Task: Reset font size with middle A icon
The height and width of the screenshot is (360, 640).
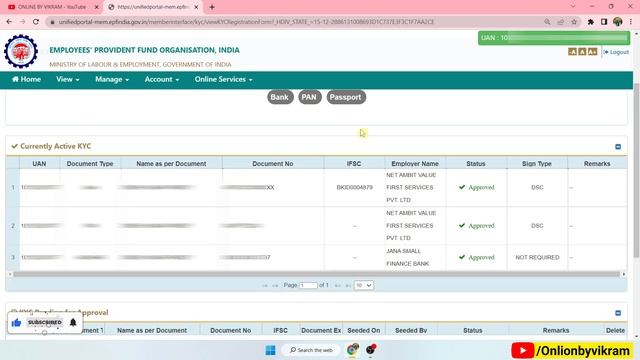Action: coord(582,52)
